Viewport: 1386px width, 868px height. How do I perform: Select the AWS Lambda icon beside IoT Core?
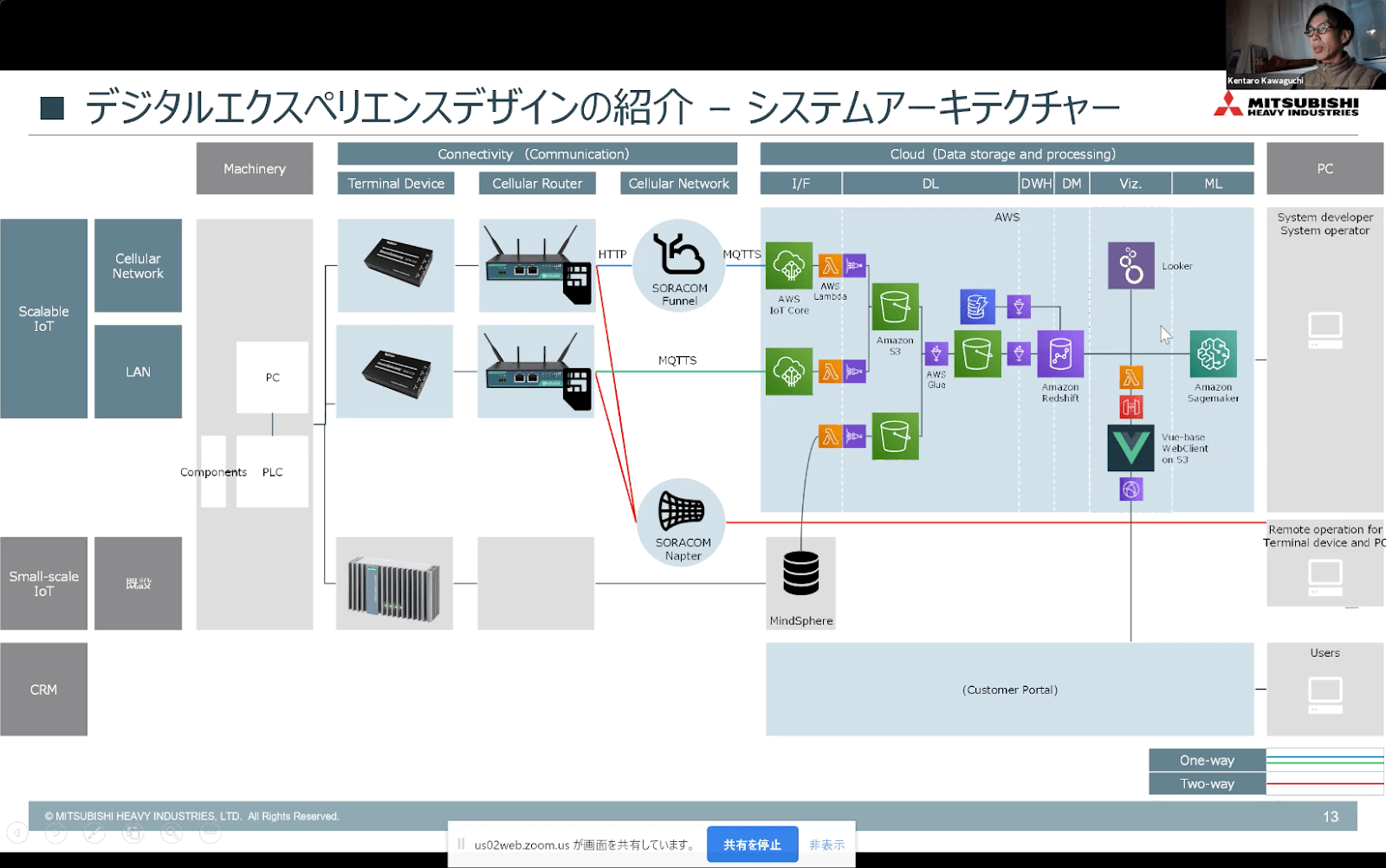click(831, 265)
